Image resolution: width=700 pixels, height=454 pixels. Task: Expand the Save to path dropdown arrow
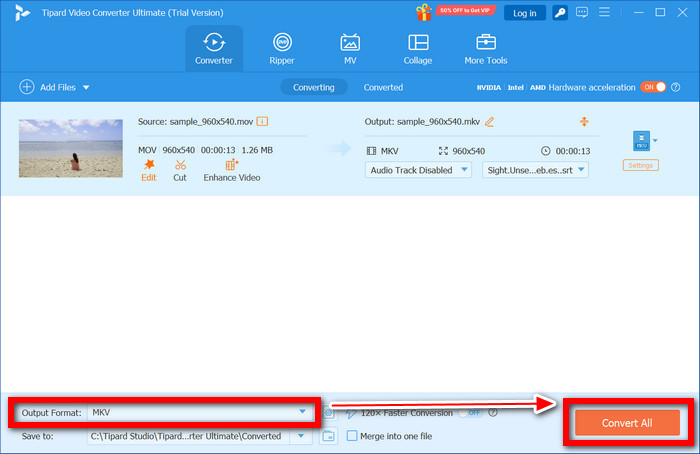tap(301, 436)
